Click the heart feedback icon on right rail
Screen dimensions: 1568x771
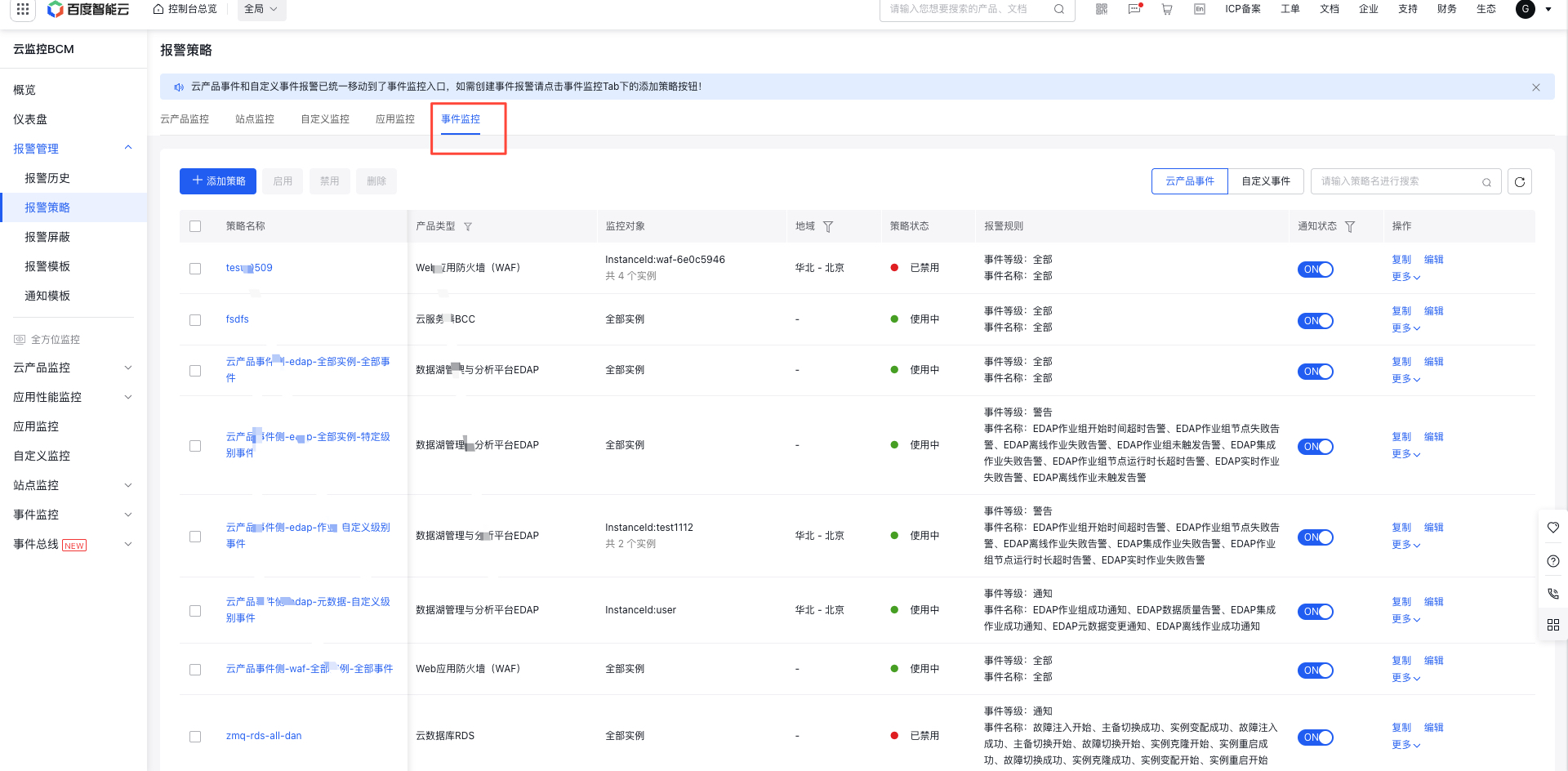click(1553, 528)
